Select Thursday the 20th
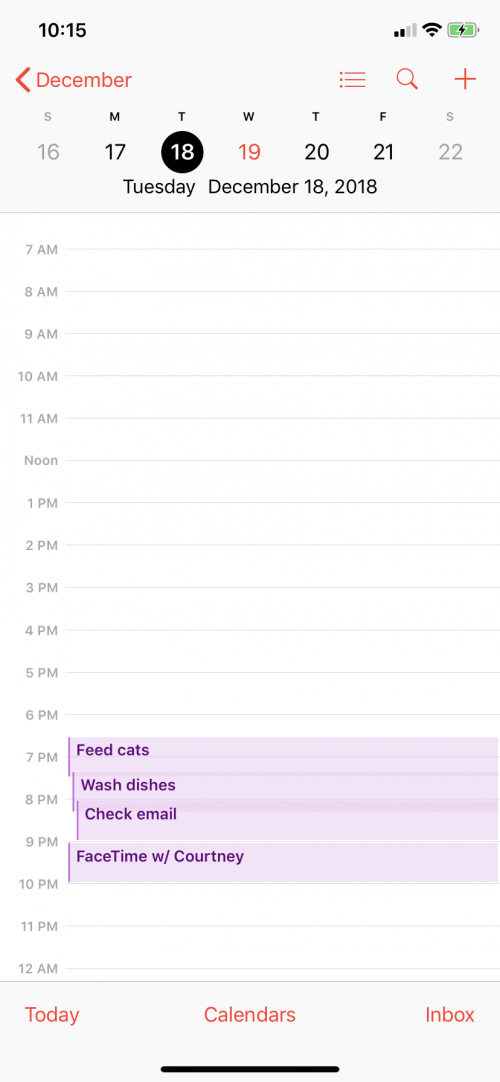Image resolution: width=500 pixels, height=1082 pixels. (x=317, y=152)
